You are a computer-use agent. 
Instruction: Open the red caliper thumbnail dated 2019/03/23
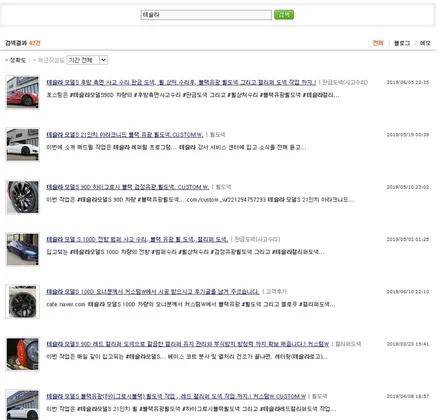(x=22, y=354)
